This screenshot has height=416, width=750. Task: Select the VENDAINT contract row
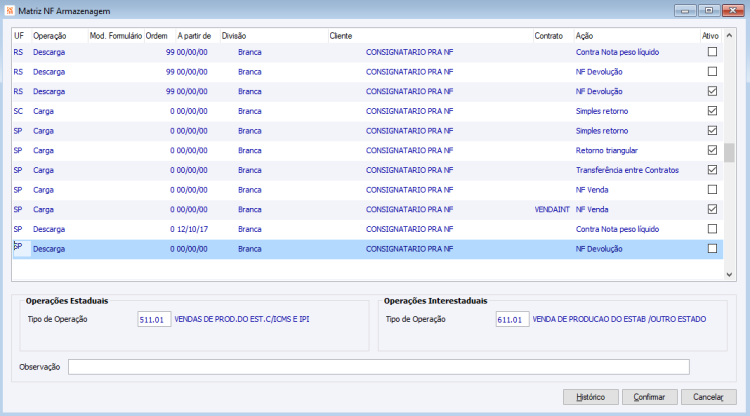(367, 209)
